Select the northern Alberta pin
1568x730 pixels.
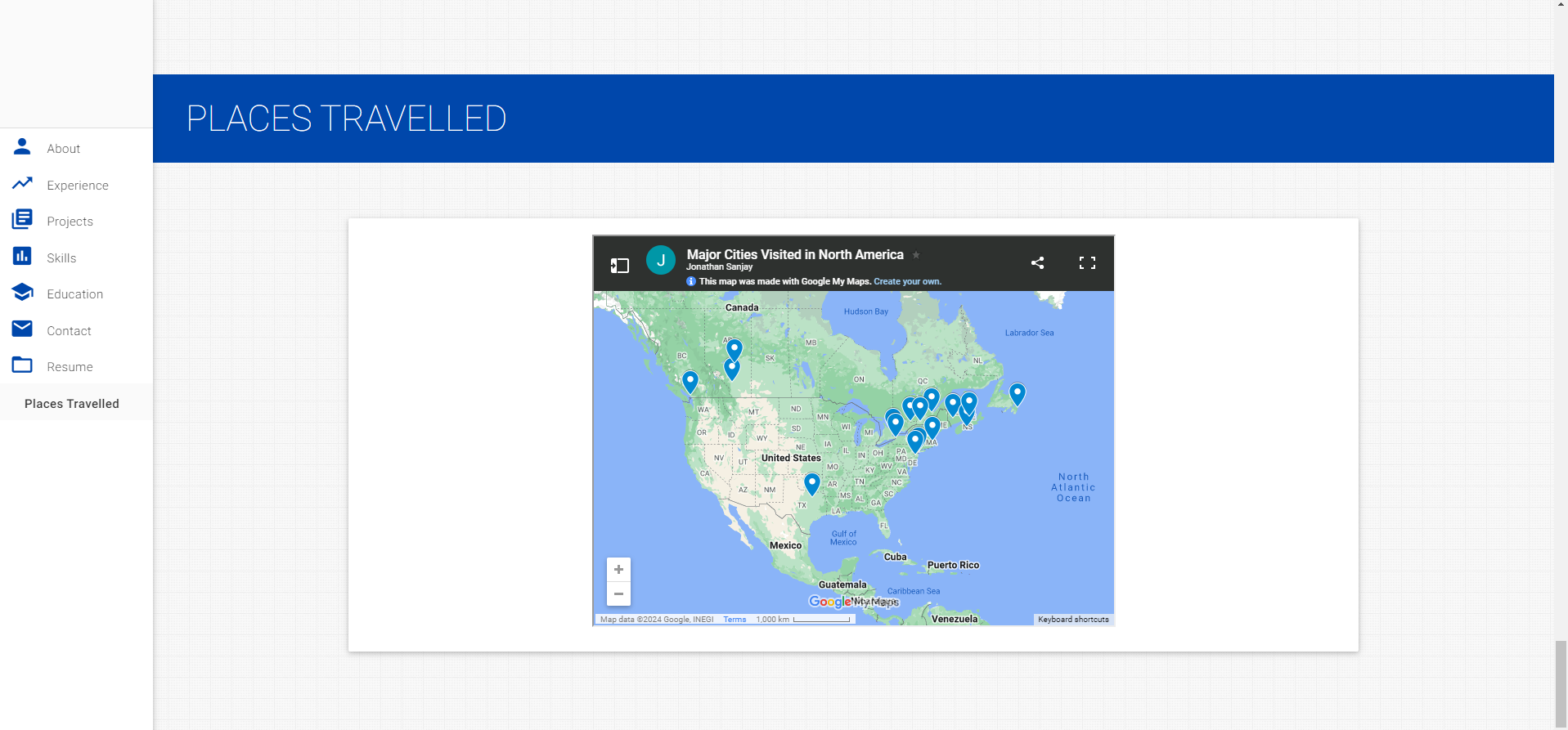[735, 350]
